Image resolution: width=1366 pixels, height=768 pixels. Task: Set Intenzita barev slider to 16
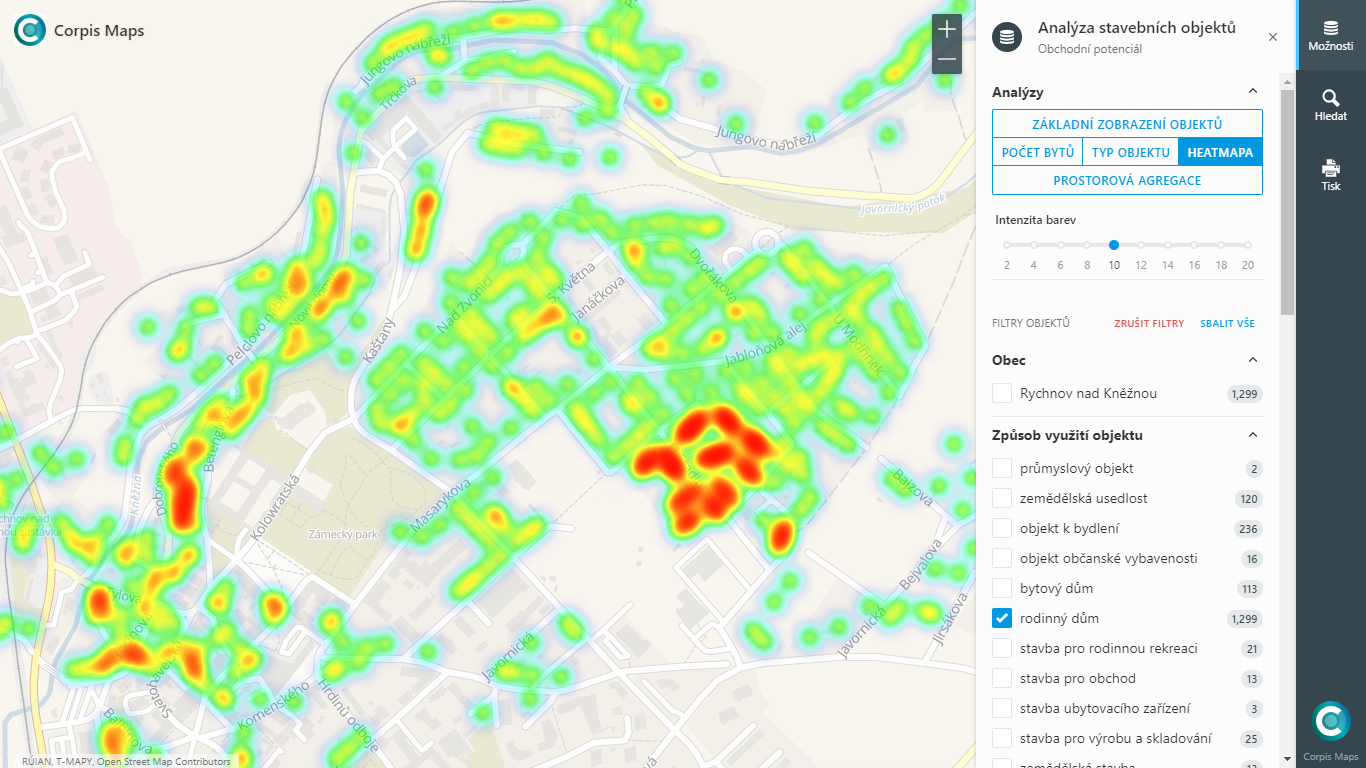click(1194, 244)
